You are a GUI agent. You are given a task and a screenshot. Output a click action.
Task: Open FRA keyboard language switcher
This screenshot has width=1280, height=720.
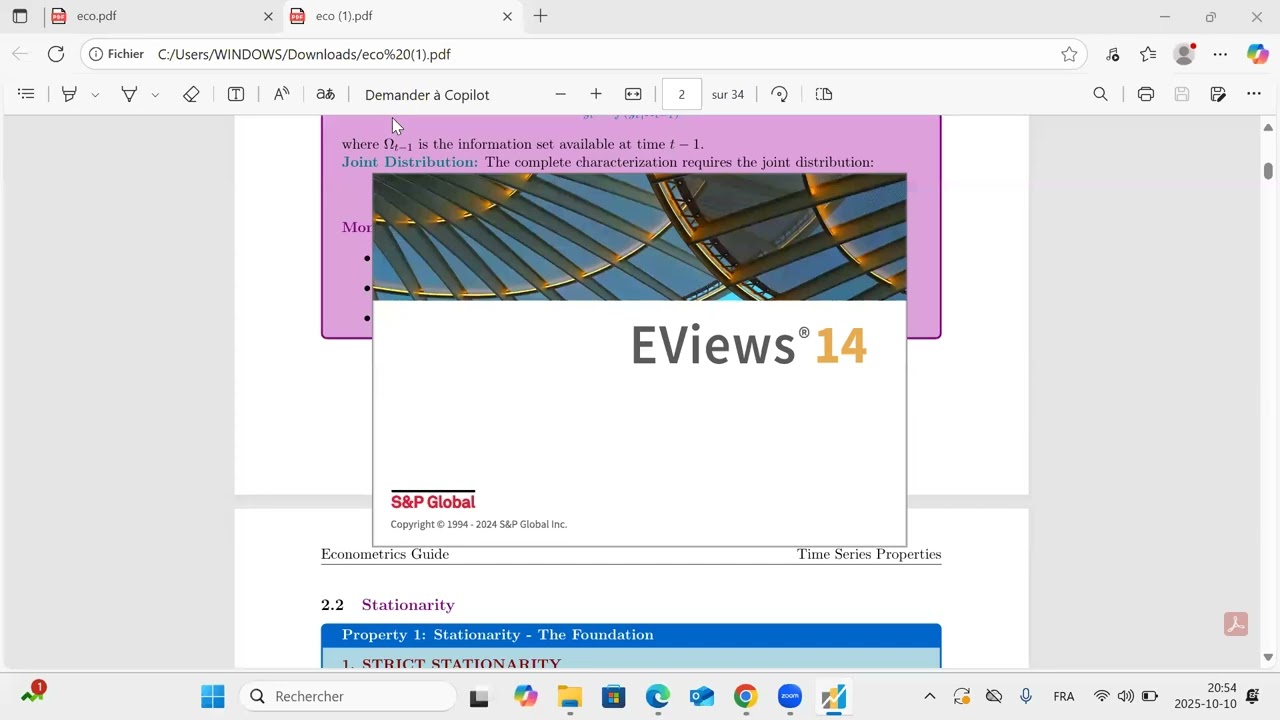[x=1064, y=696]
